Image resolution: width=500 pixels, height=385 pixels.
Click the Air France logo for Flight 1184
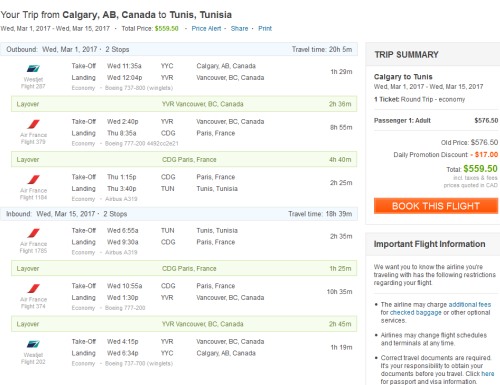pos(33,179)
